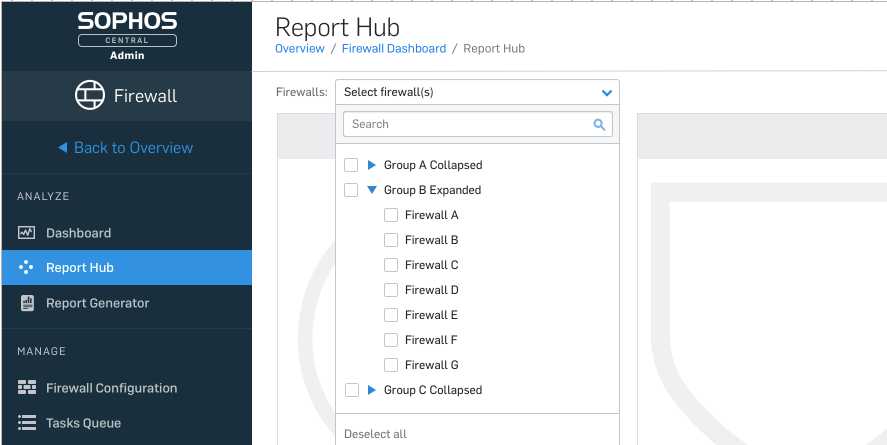887x445 pixels.
Task: Expand Group A Collapsed arrow
Action: (372, 165)
